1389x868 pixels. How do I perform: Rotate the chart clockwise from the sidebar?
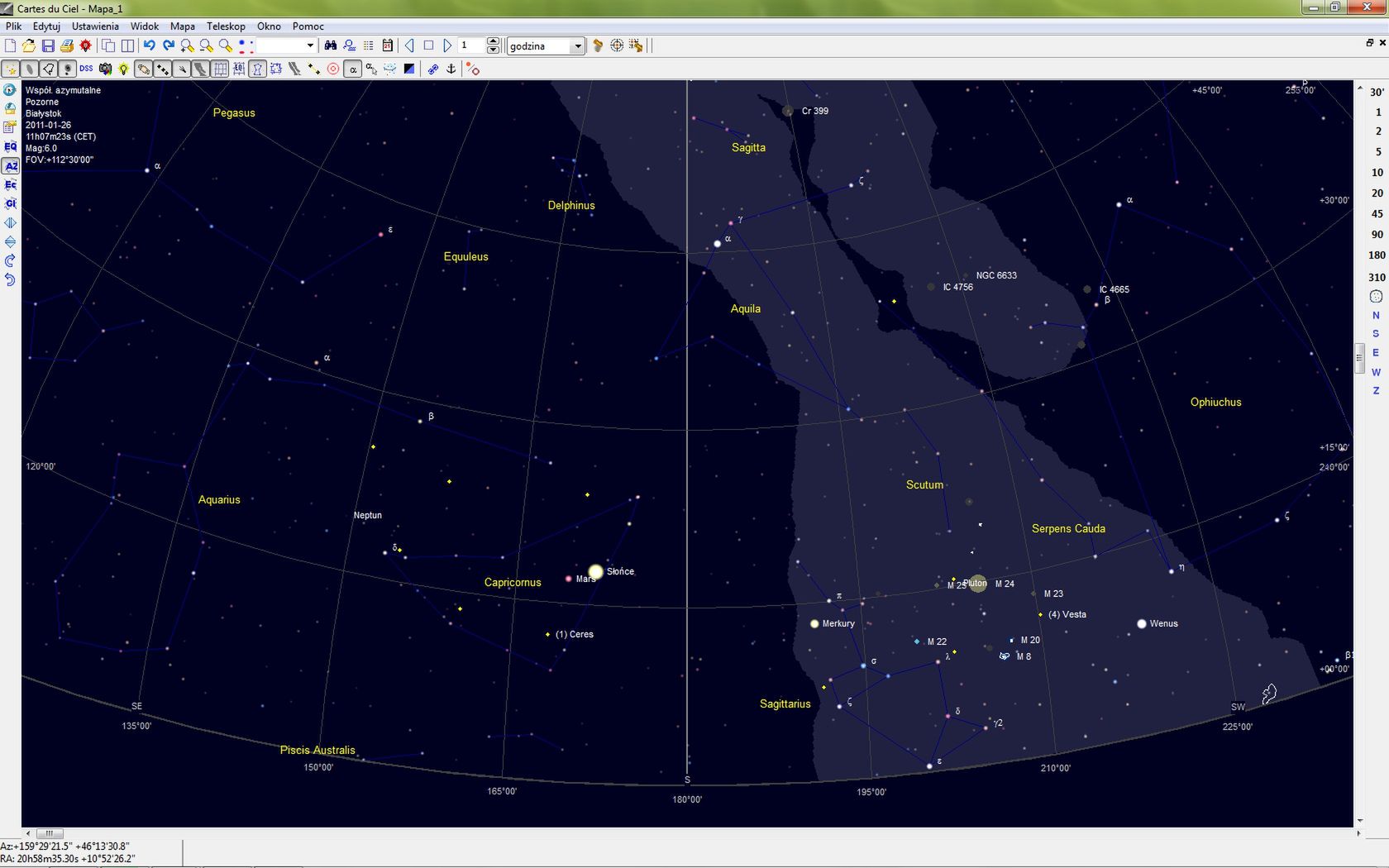10,260
